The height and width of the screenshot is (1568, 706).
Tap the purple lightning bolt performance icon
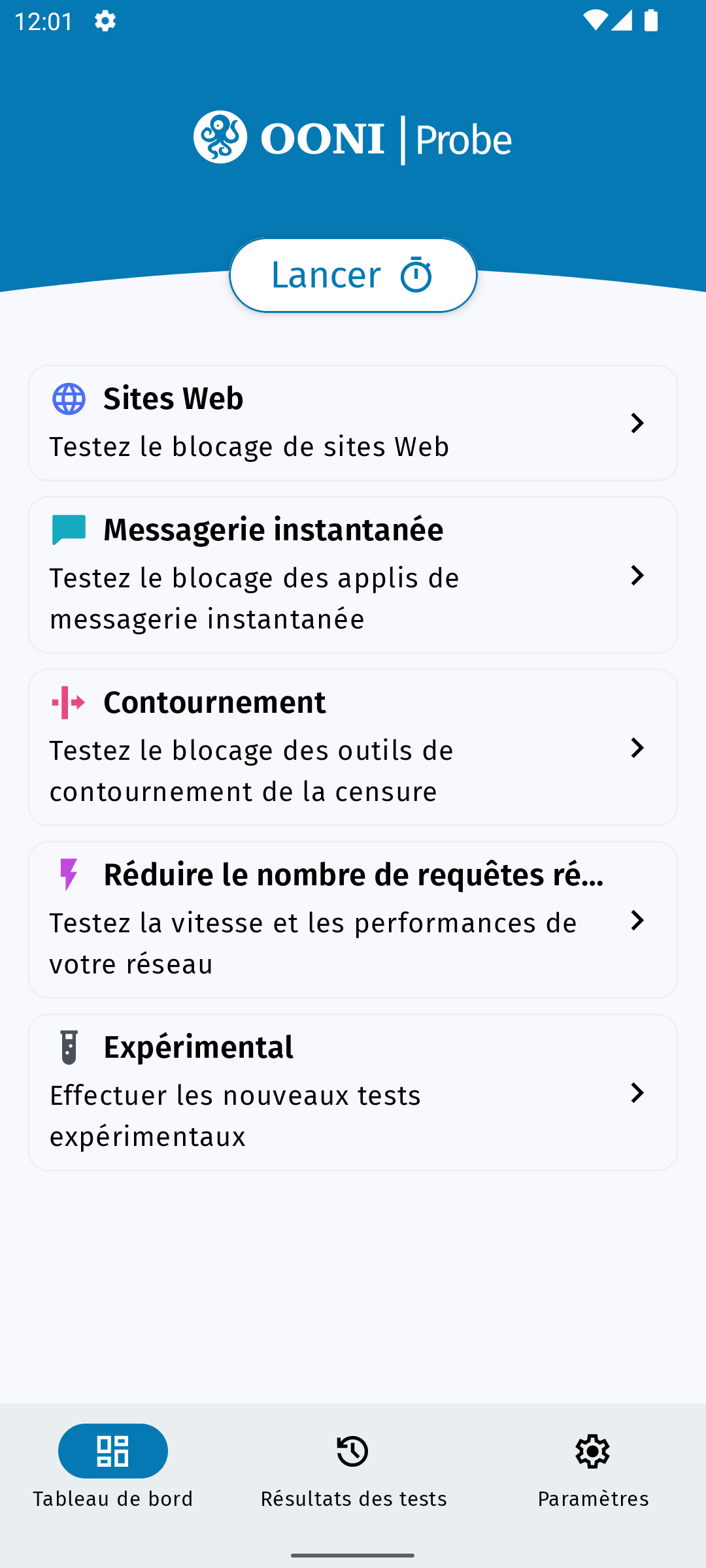point(68,875)
